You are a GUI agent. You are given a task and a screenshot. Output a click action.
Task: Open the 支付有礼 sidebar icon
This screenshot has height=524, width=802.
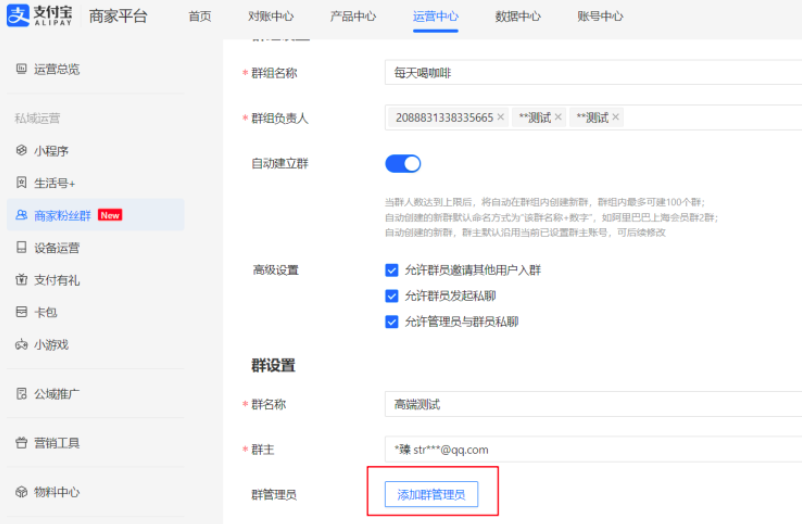click(21, 280)
